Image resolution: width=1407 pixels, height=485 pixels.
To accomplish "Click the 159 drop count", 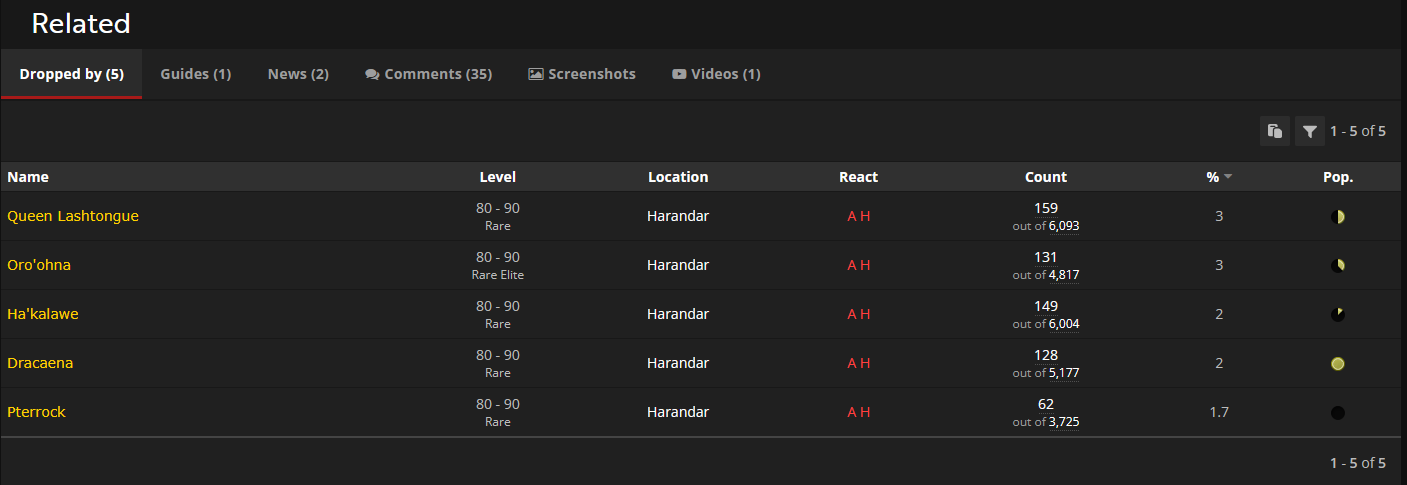I will [1046, 208].
